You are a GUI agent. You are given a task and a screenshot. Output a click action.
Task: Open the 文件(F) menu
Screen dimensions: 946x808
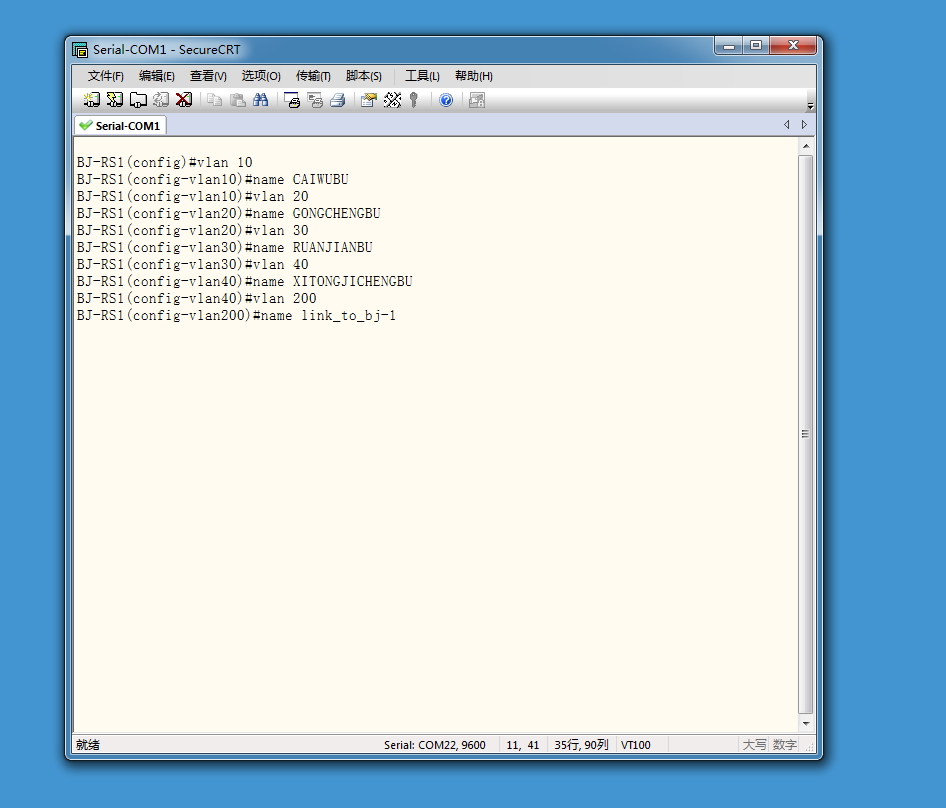[106, 76]
